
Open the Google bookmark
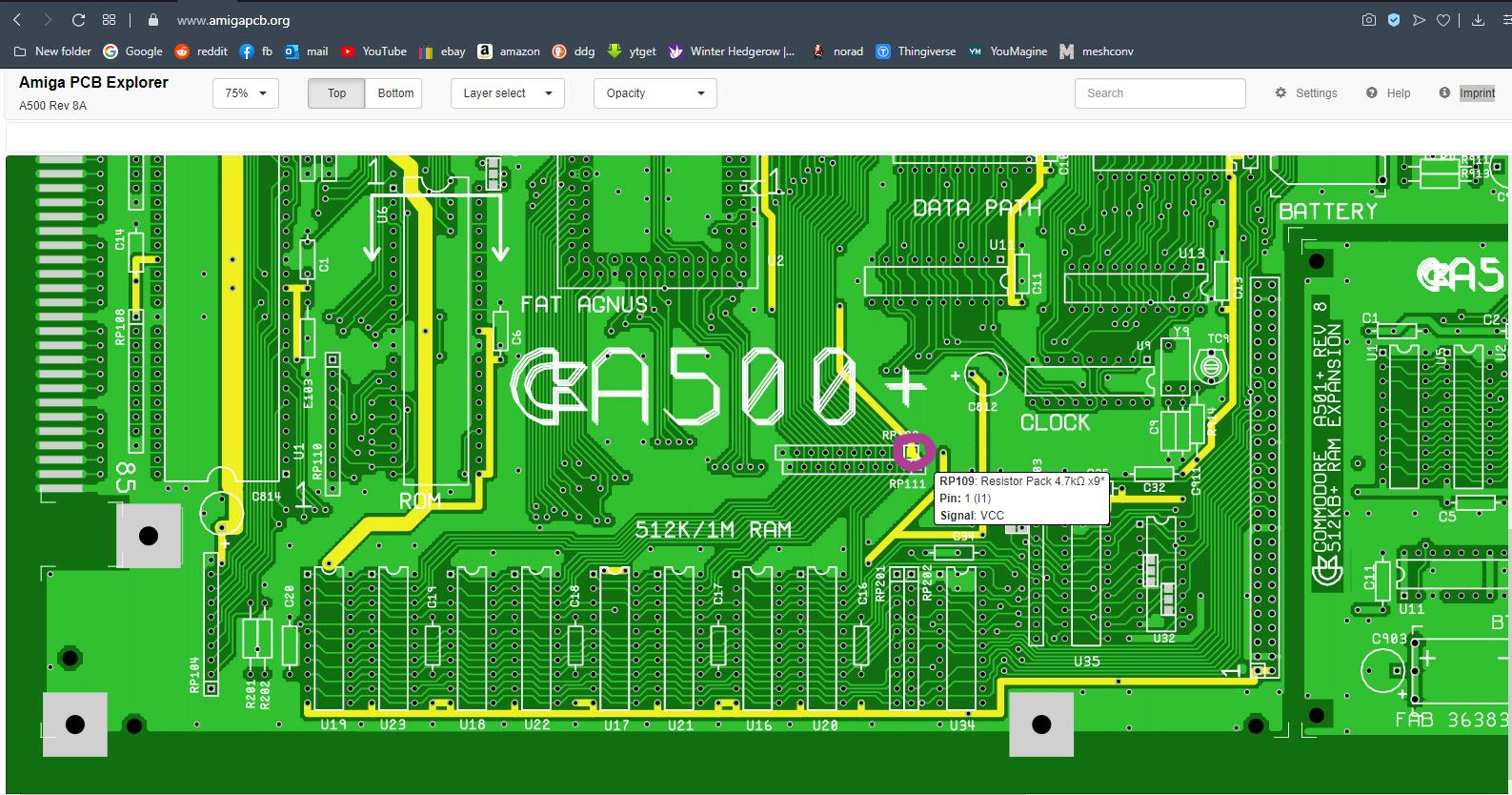pyautogui.click(x=133, y=51)
